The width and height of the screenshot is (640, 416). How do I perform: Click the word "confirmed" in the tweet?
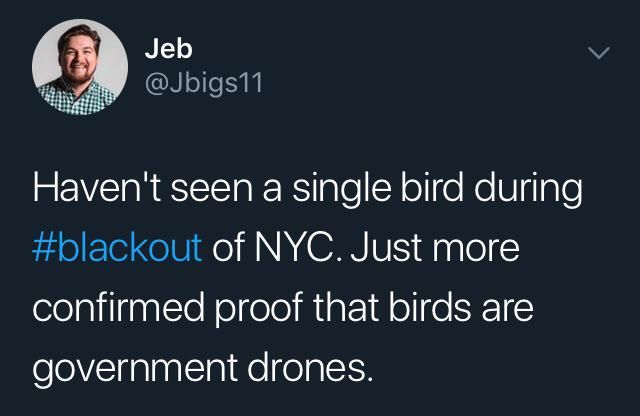[118, 307]
